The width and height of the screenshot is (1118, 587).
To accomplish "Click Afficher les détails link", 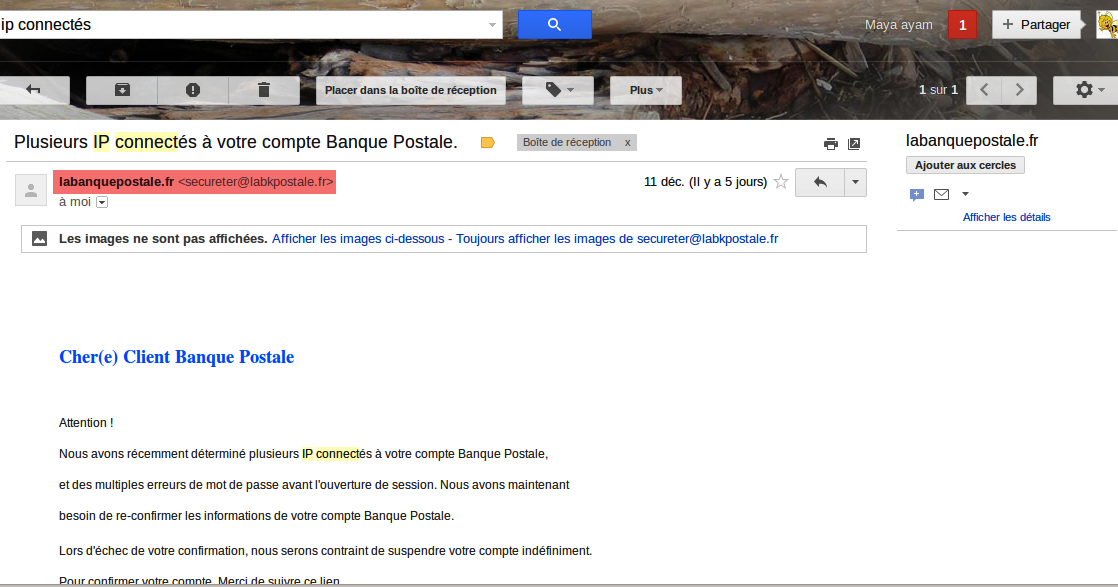I will 1006,218.
